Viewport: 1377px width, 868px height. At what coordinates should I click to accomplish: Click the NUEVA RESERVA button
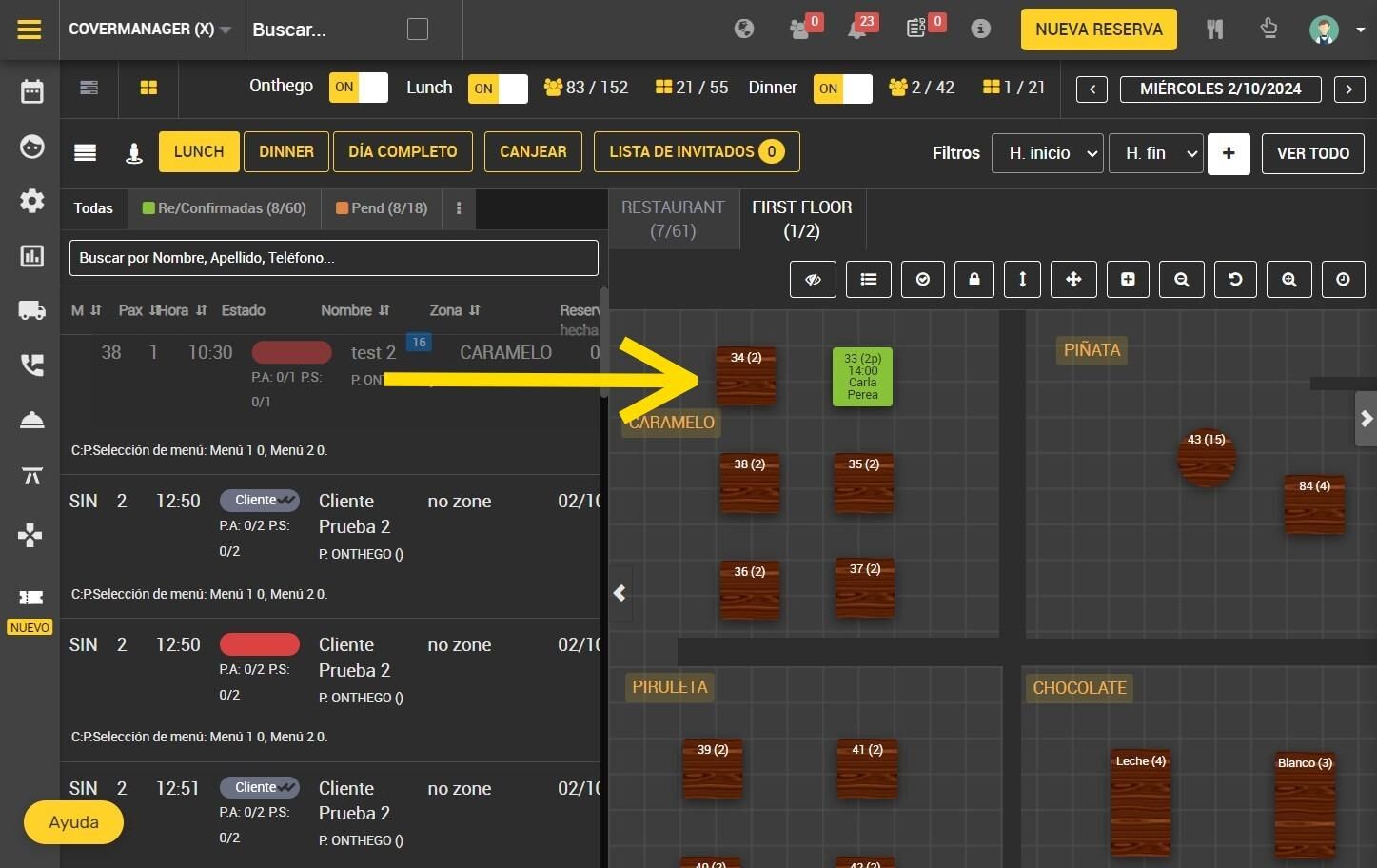[1098, 30]
